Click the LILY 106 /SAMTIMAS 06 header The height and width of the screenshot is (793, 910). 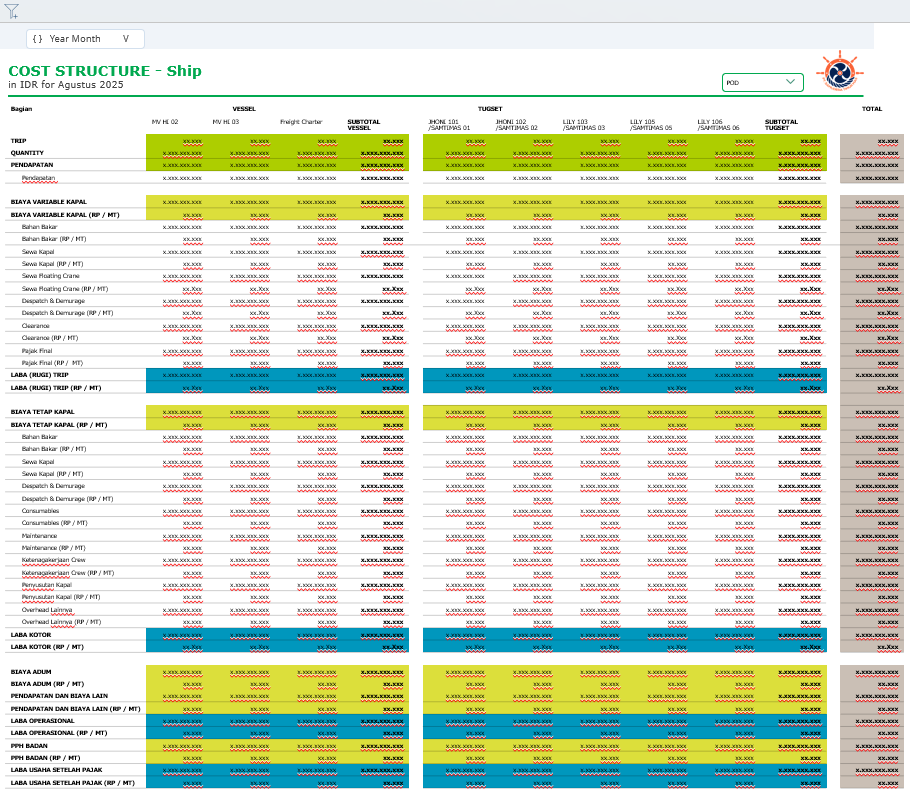pyautogui.click(x=718, y=125)
